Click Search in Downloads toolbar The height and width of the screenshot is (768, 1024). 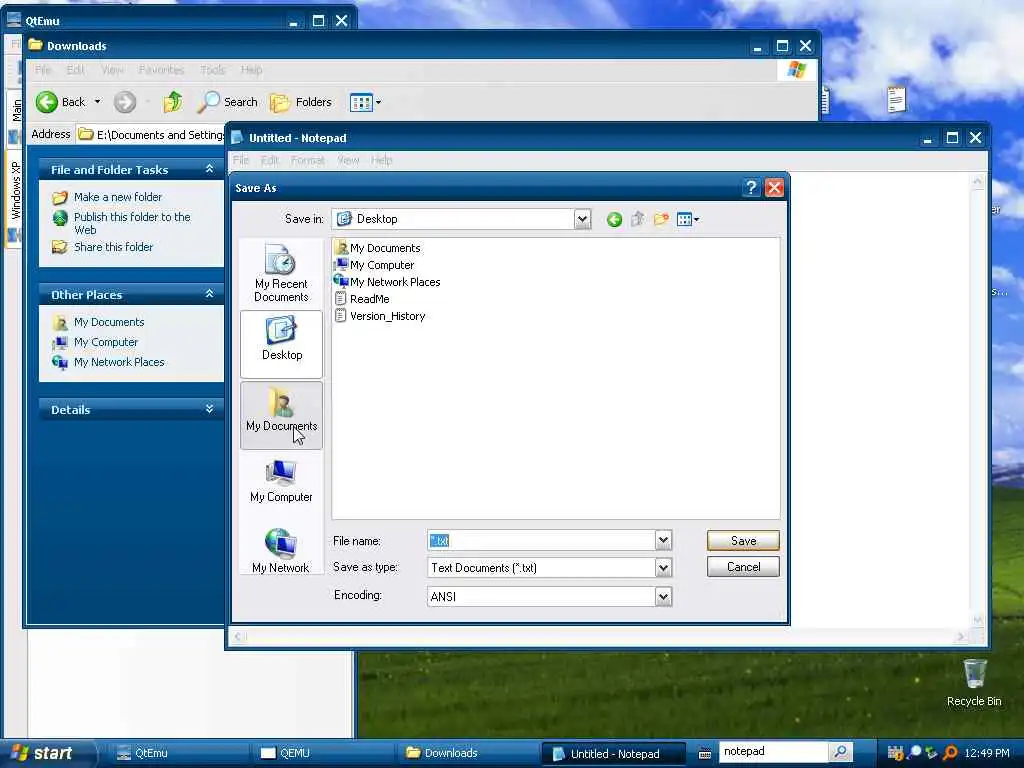(228, 102)
